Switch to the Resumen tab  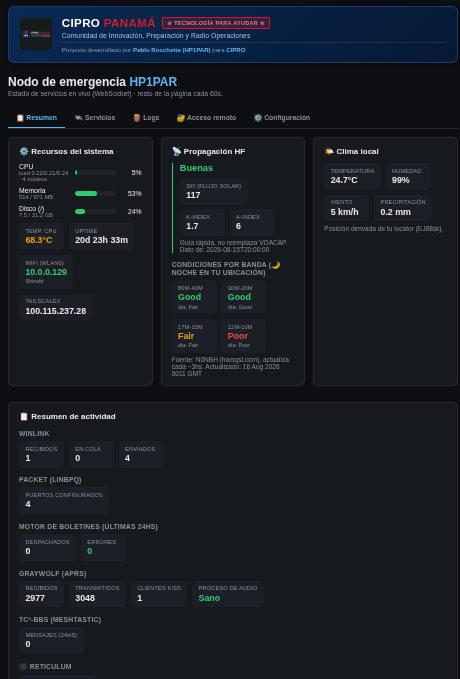pos(36,118)
